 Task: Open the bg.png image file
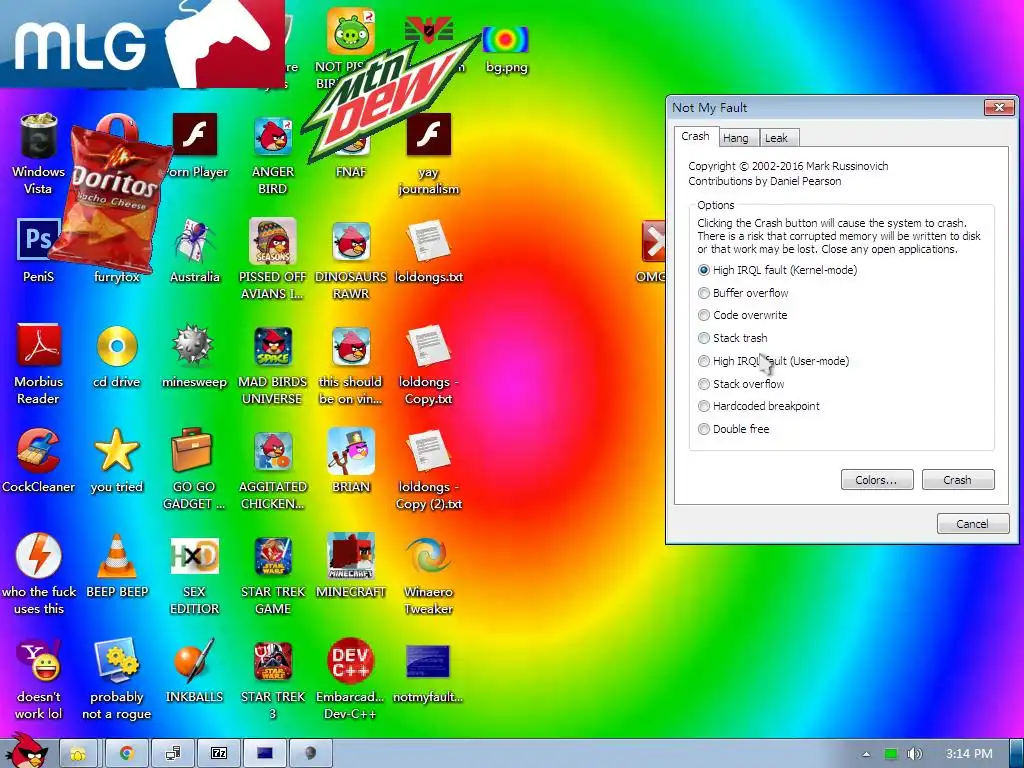pyautogui.click(x=505, y=39)
